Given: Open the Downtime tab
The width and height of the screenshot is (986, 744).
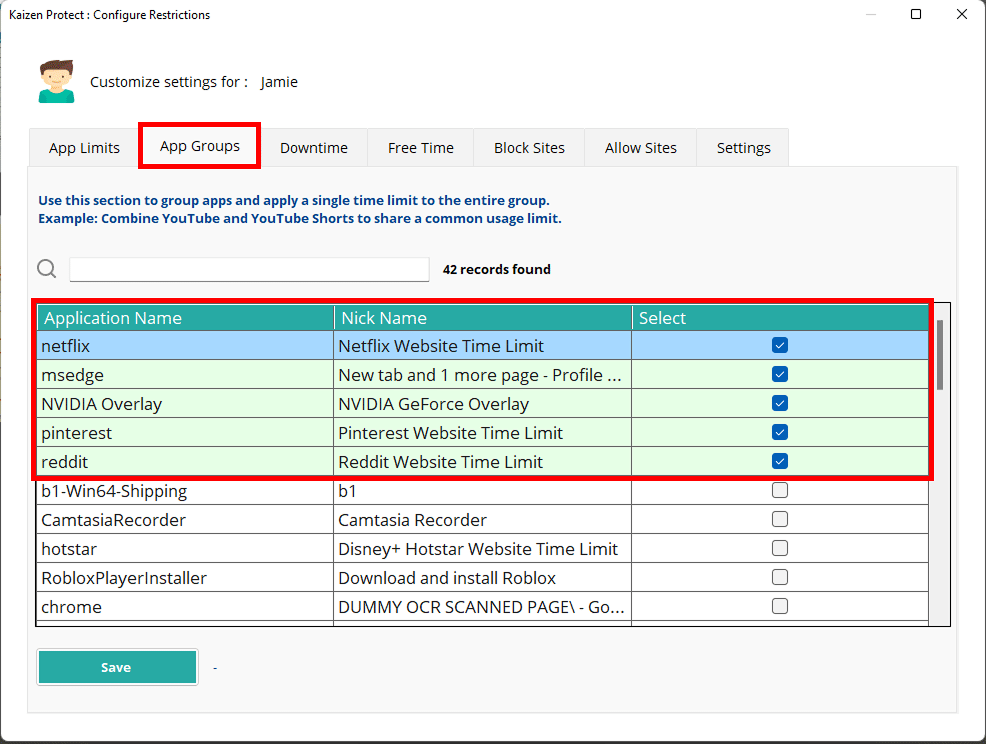Looking at the screenshot, I should [314, 148].
